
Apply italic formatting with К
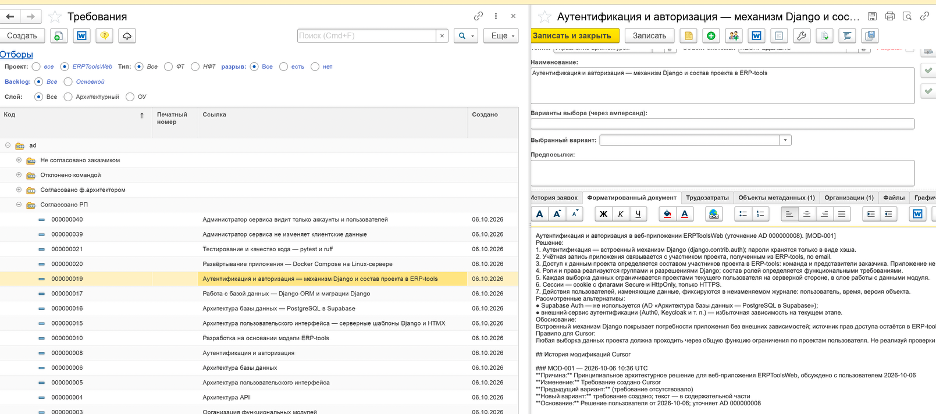[x=621, y=214]
